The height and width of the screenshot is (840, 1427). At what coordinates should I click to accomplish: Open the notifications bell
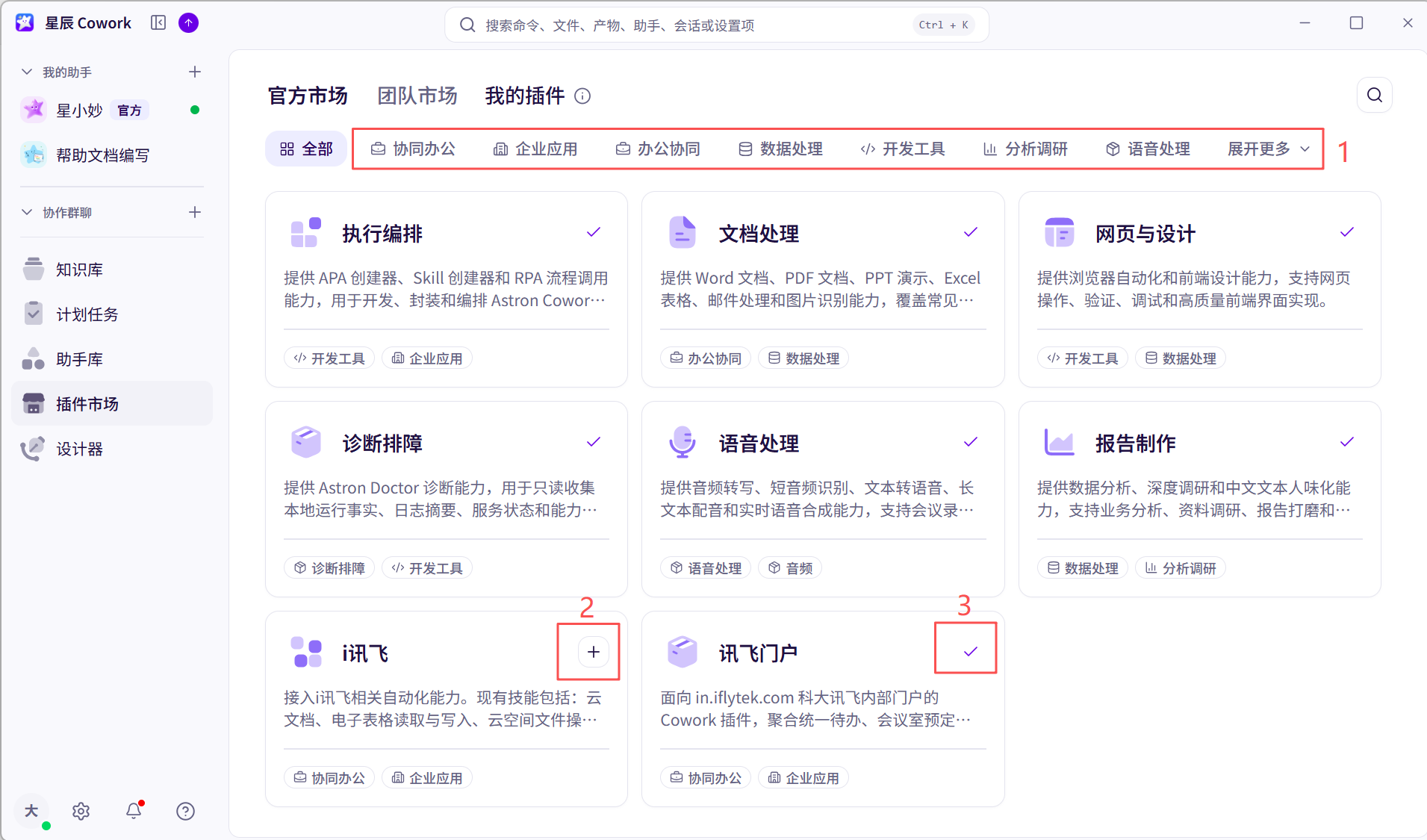pos(134,810)
